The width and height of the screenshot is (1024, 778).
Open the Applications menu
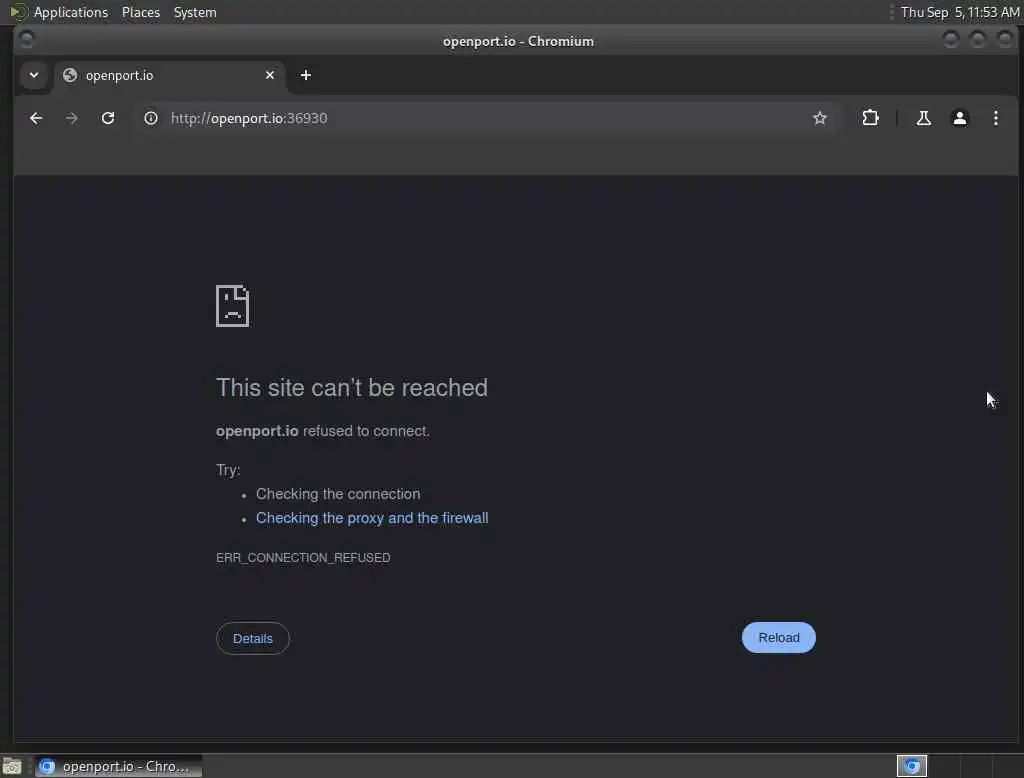click(x=71, y=12)
